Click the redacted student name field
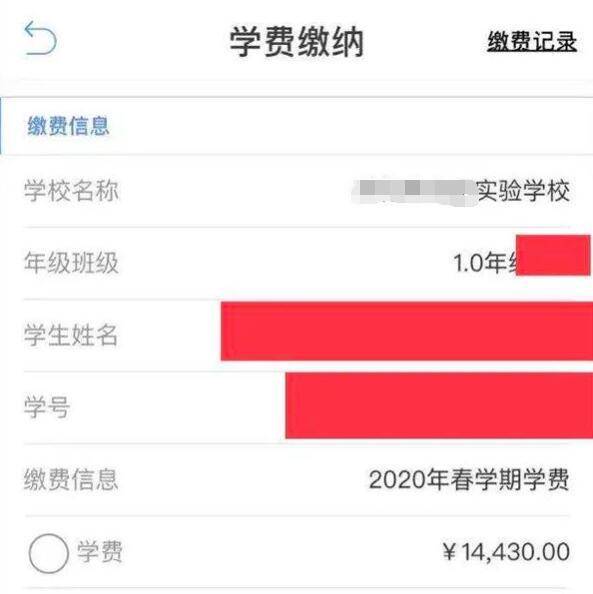This screenshot has height=594, width=593. click(x=407, y=331)
